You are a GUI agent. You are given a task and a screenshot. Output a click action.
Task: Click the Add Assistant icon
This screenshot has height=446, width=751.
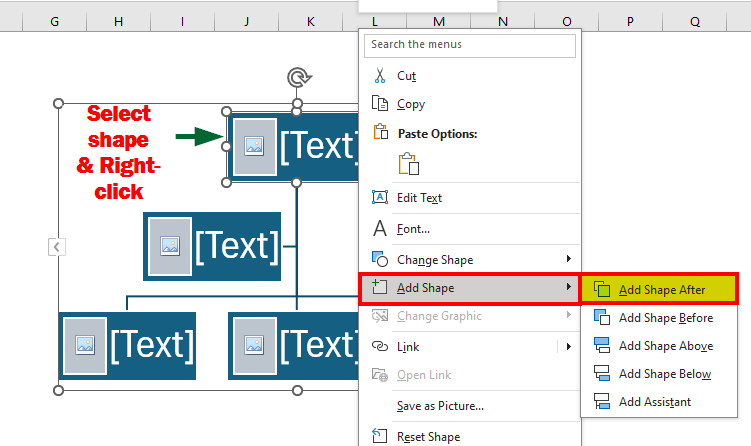pyautogui.click(x=602, y=401)
